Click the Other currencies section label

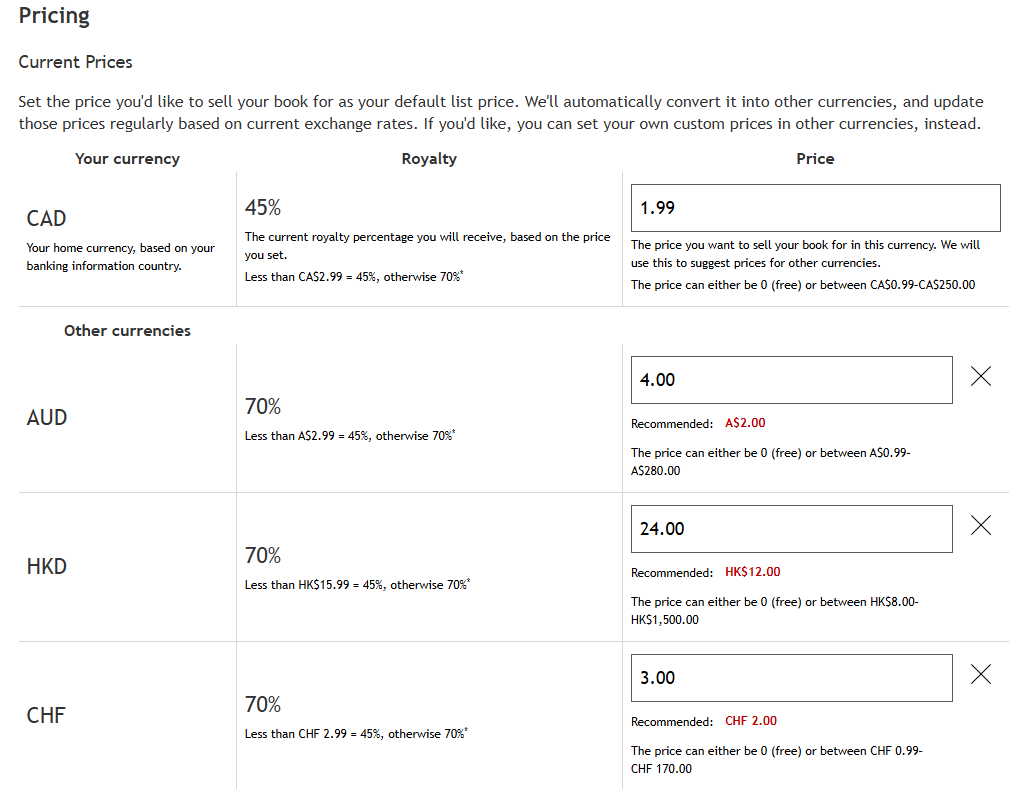127,331
